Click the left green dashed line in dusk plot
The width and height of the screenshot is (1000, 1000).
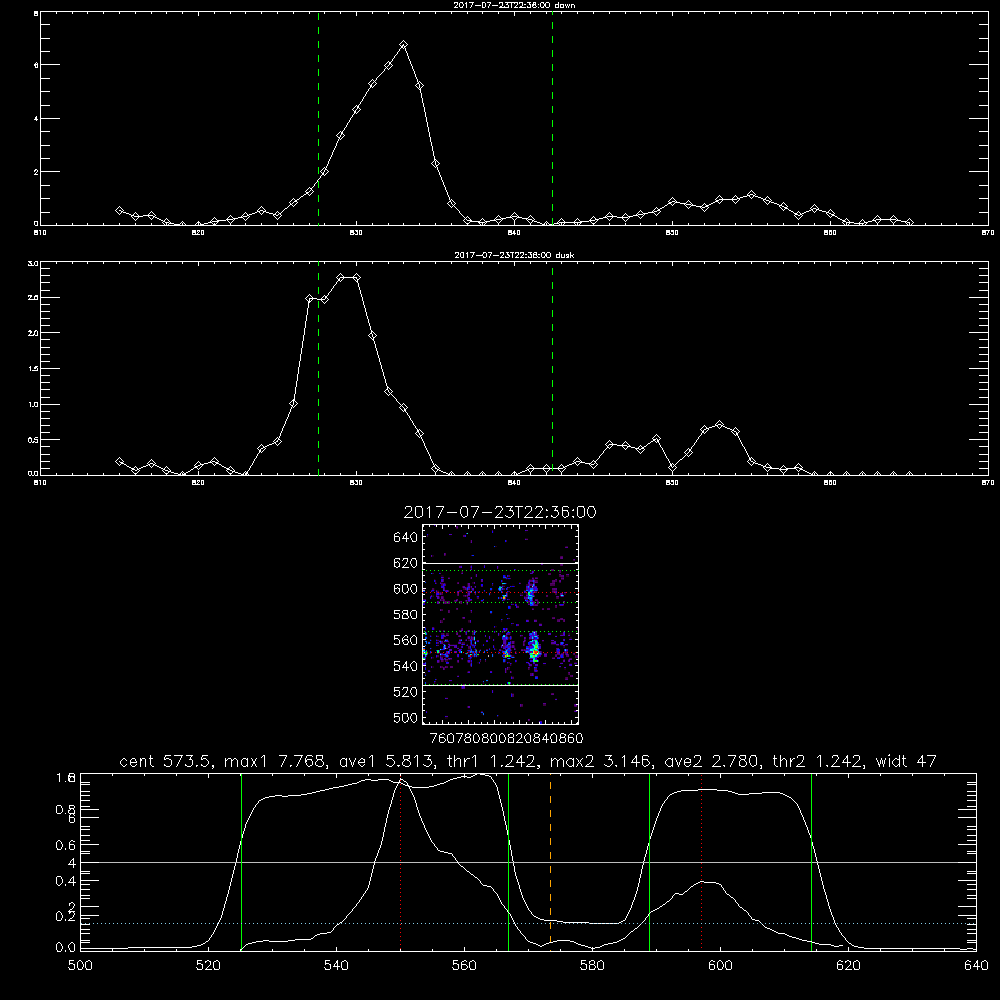tap(318, 369)
